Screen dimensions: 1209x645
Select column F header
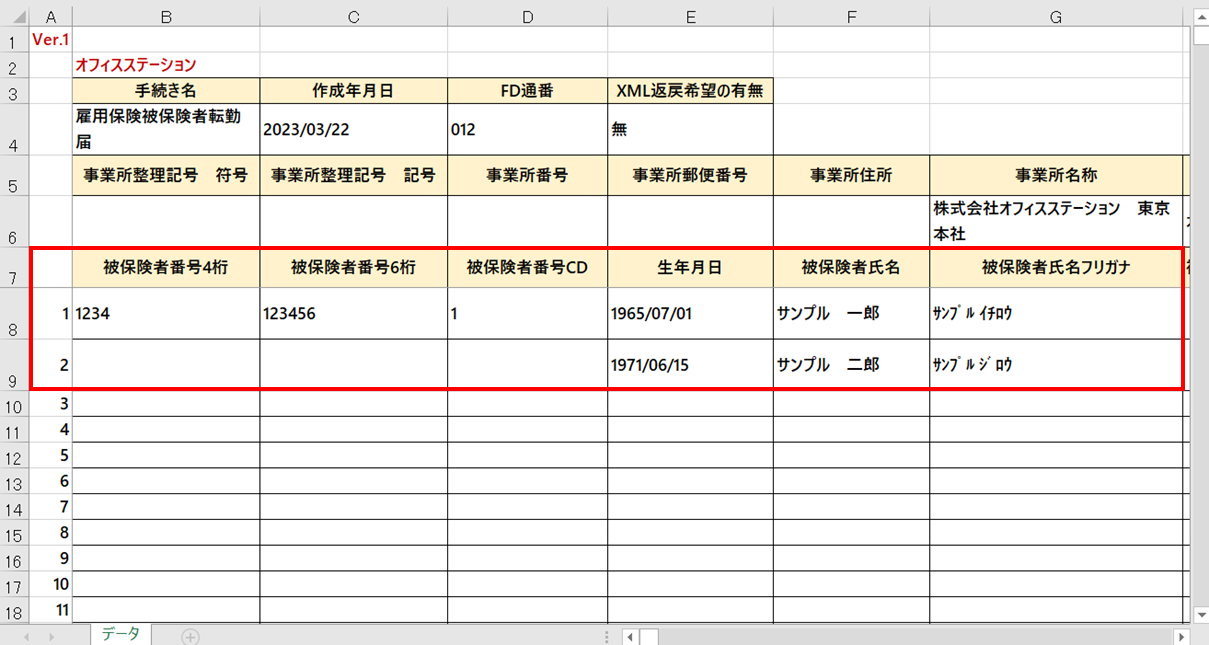851,16
